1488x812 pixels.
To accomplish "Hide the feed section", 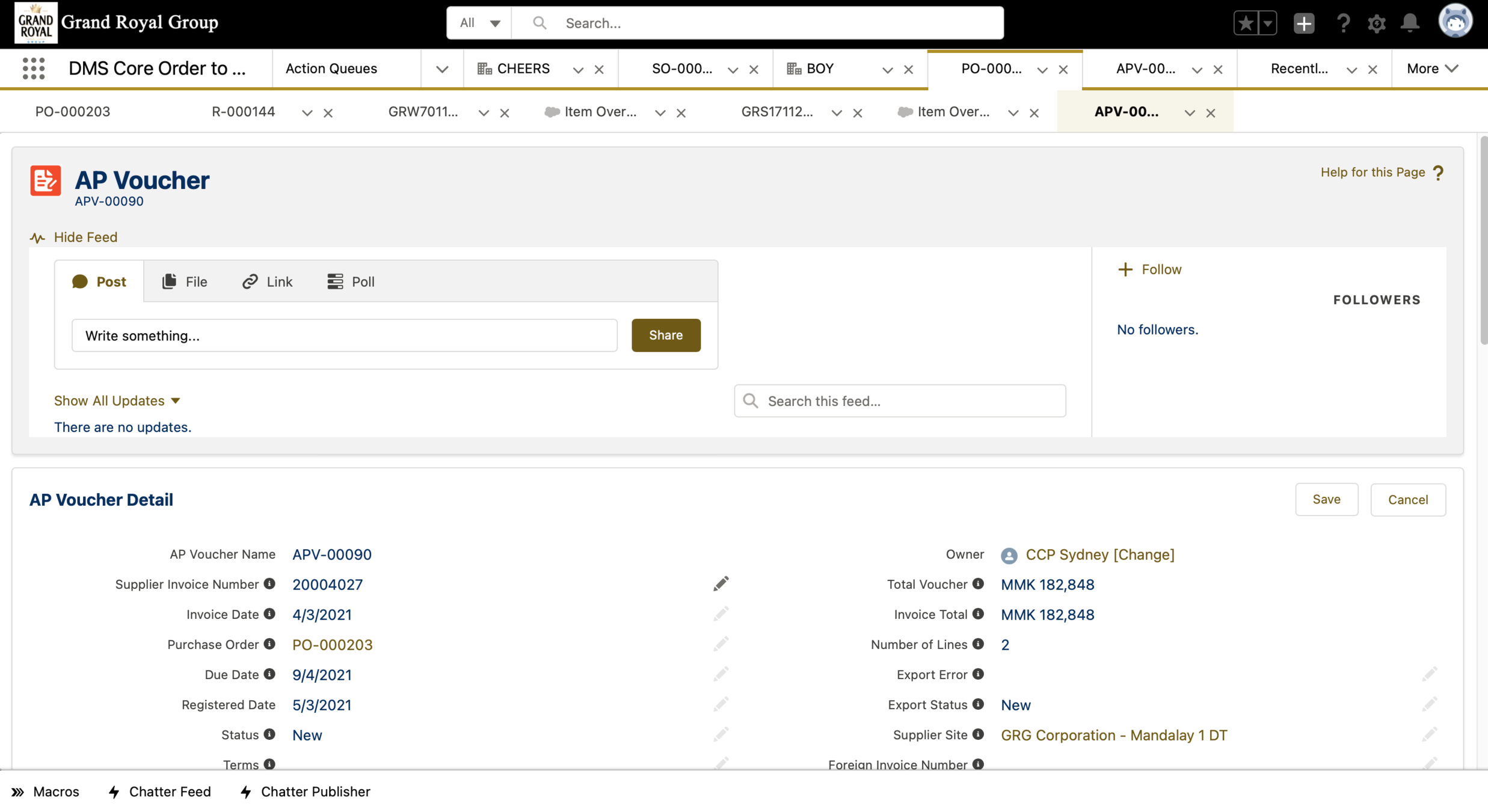I will click(85, 237).
